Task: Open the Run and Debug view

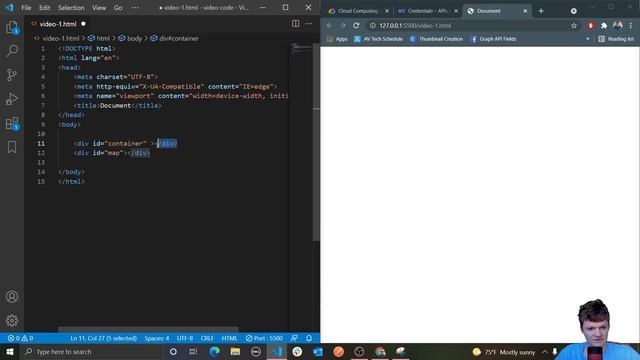Action: coord(12,99)
